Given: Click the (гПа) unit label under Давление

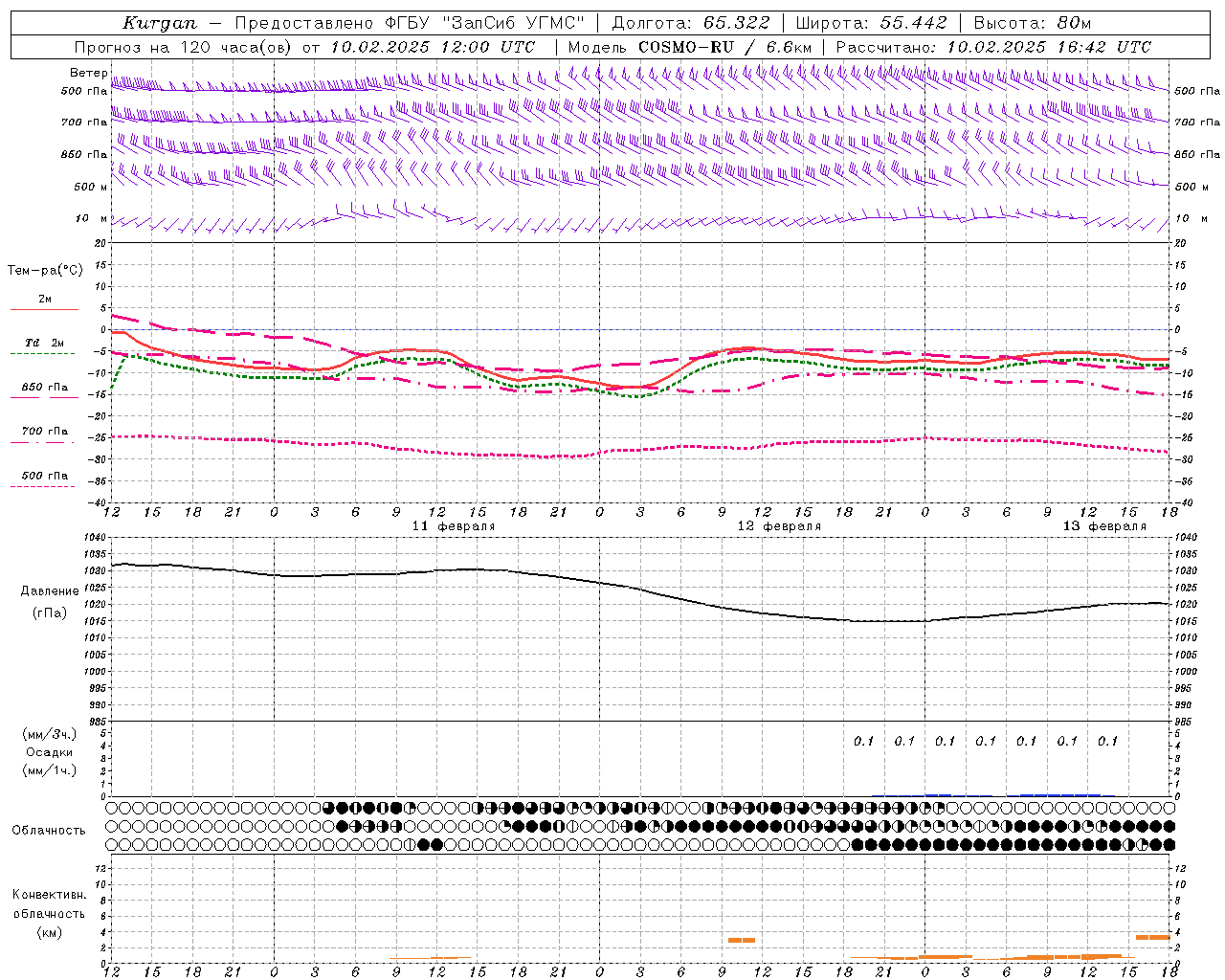Looking at the screenshot, I should coord(50,613).
